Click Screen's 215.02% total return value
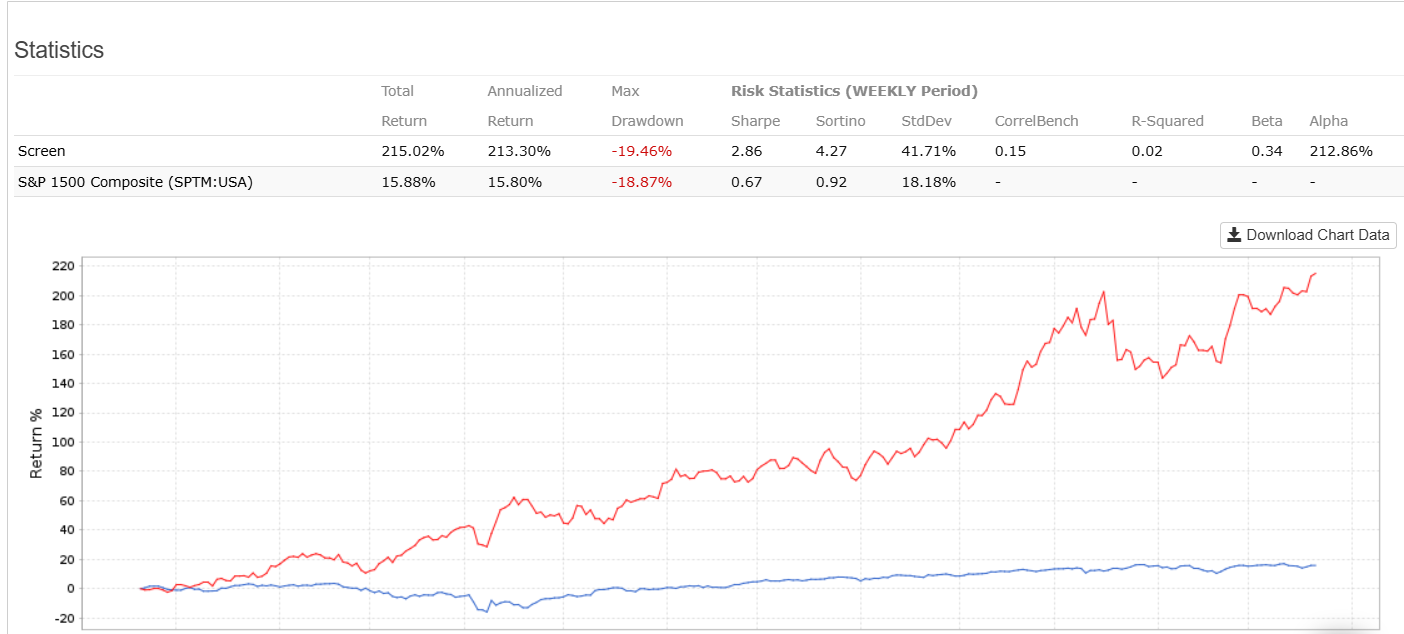The image size is (1404, 634). [413, 151]
